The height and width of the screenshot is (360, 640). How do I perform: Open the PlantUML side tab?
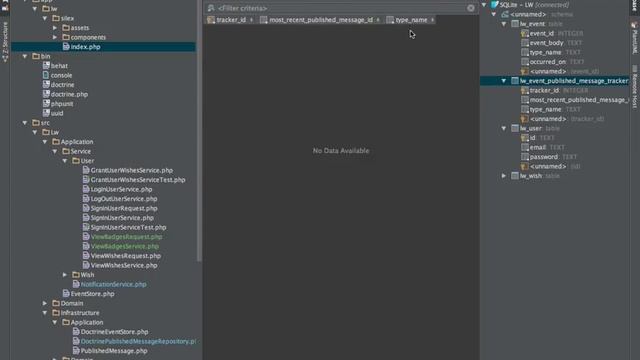pyautogui.click(x=635, y=38)
